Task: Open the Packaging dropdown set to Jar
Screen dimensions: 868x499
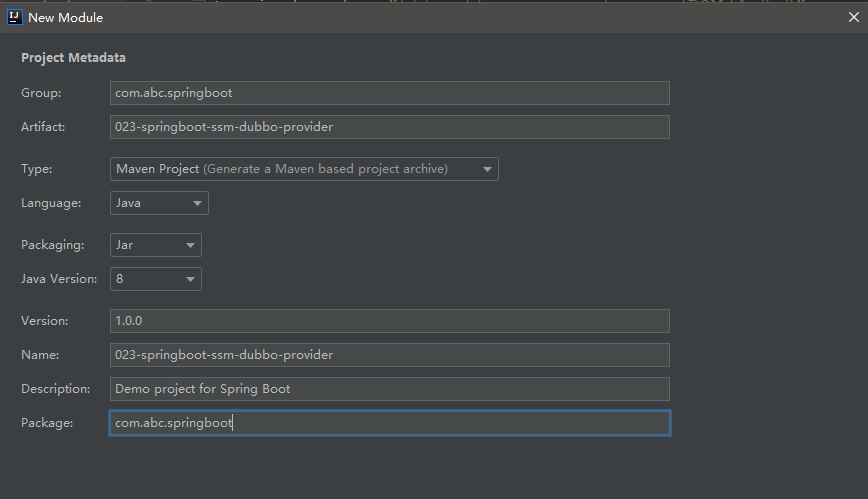Action: [155, 245]
